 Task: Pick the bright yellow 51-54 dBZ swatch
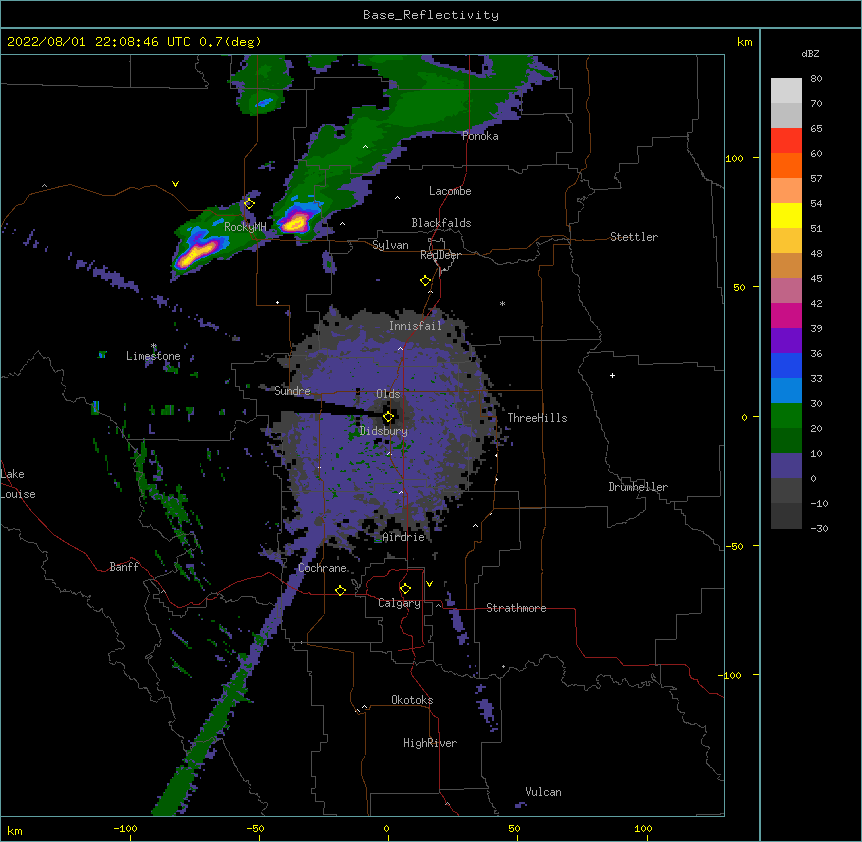pos(786,215)
